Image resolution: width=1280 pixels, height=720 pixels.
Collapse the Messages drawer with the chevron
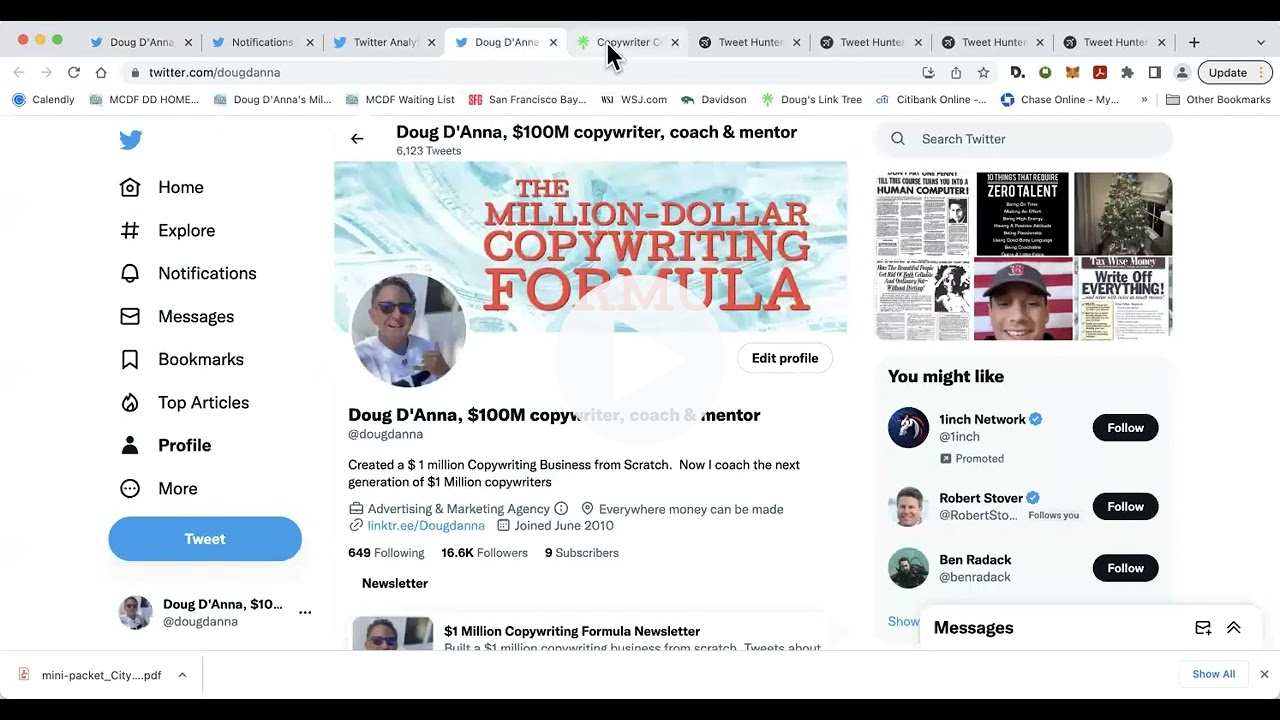tap(1233, 627)
